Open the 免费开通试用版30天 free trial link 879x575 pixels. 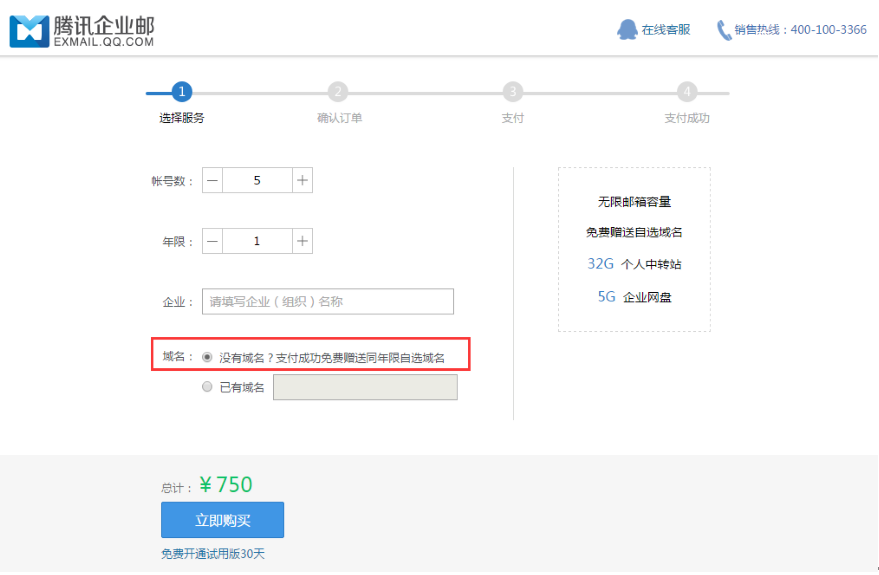(213, 553)
